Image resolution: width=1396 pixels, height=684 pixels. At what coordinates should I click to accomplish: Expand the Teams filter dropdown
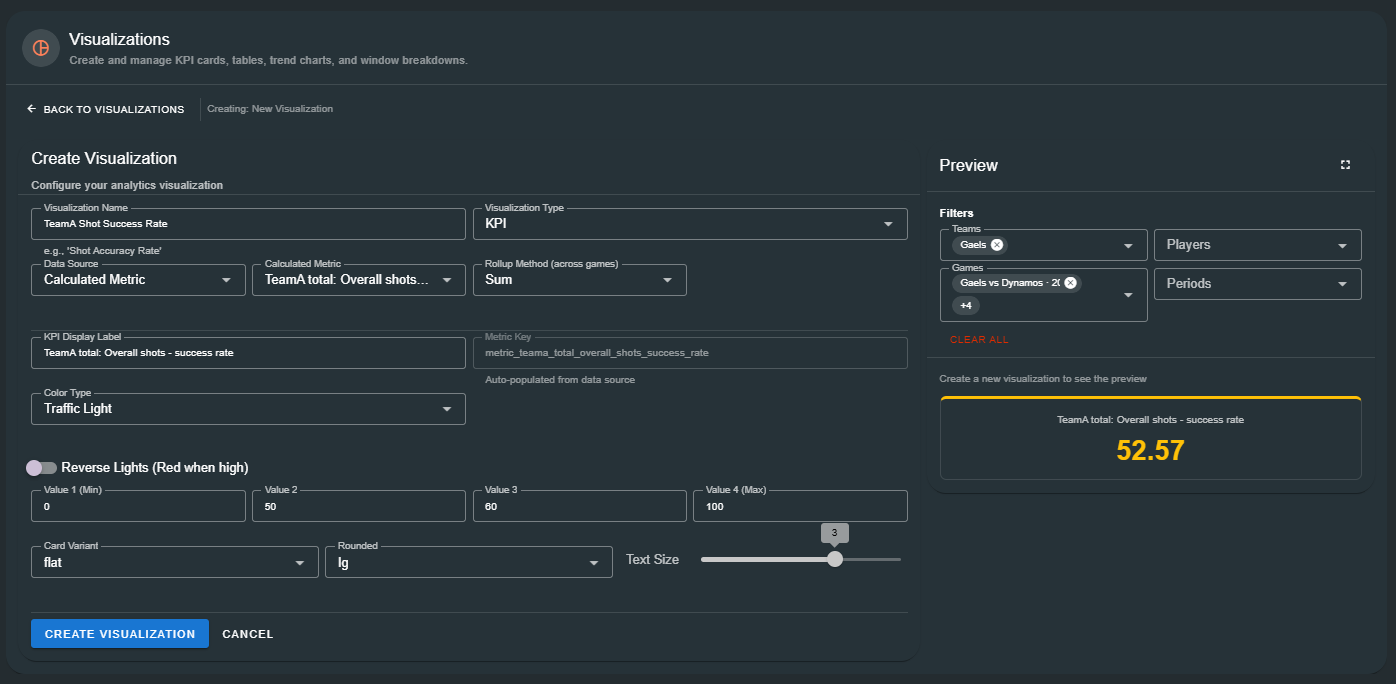tap(1128, 245)
